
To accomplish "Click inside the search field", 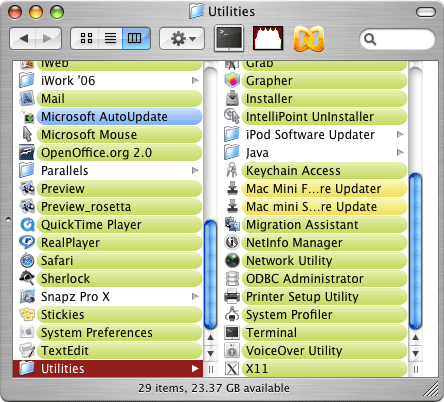I will (397, 39).
